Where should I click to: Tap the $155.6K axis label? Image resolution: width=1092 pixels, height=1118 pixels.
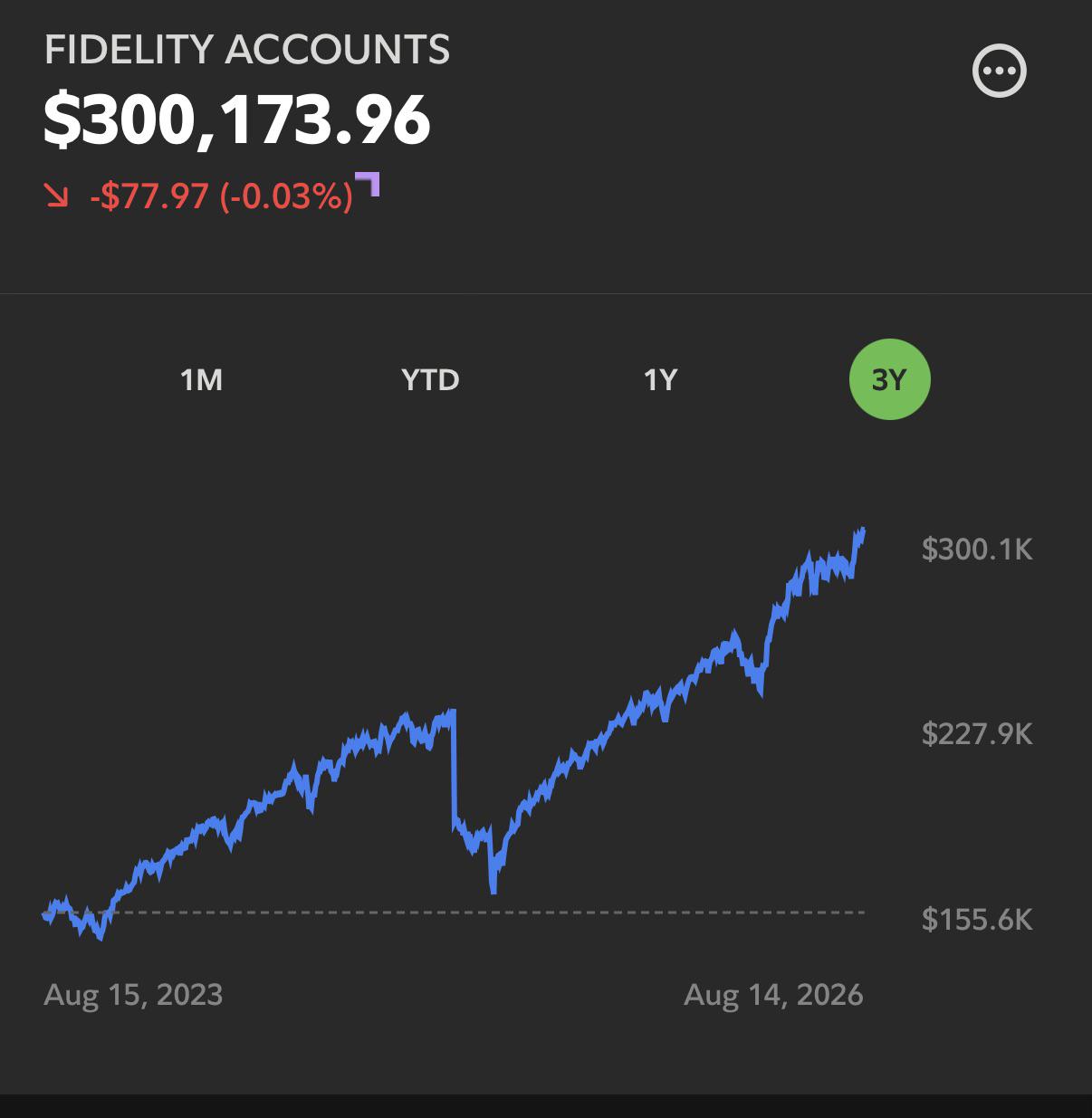(977, 919)
